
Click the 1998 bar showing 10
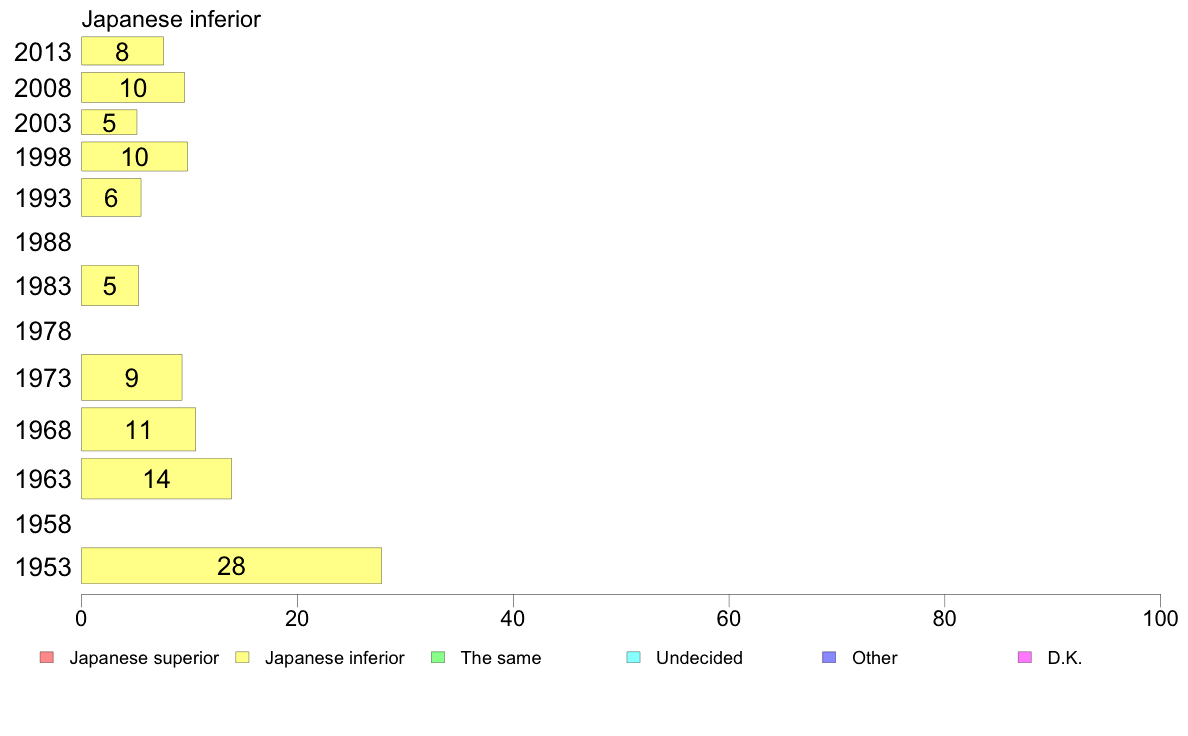pyautogui.click(x=134, y=157)
